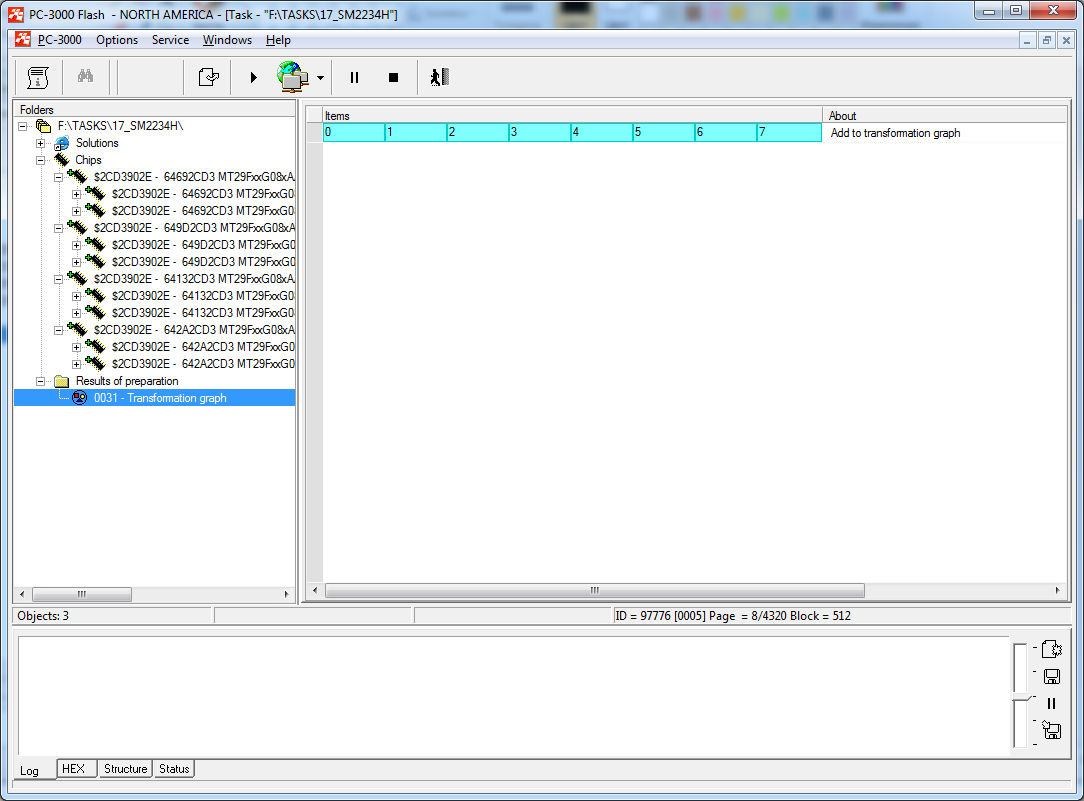Open dropdown arrow next to the globe icon
This screenshot has height=801, width=1084.
coord(320,78)
